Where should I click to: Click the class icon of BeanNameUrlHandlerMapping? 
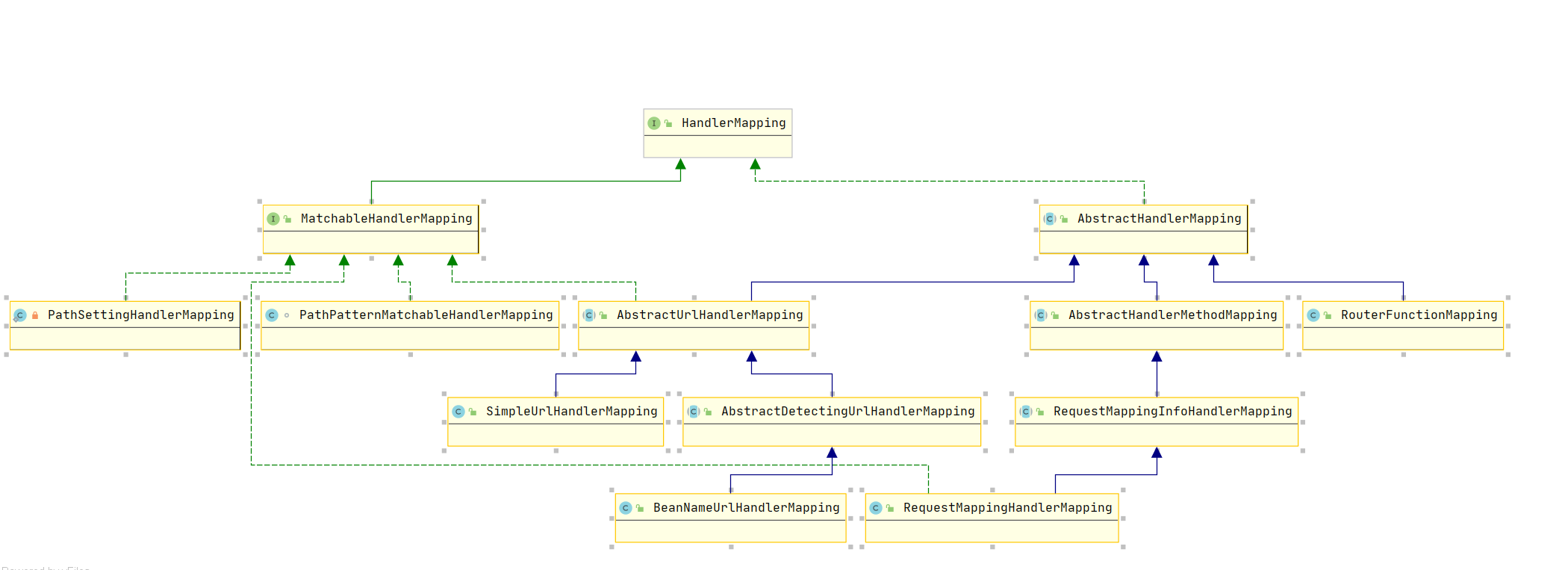626,508
